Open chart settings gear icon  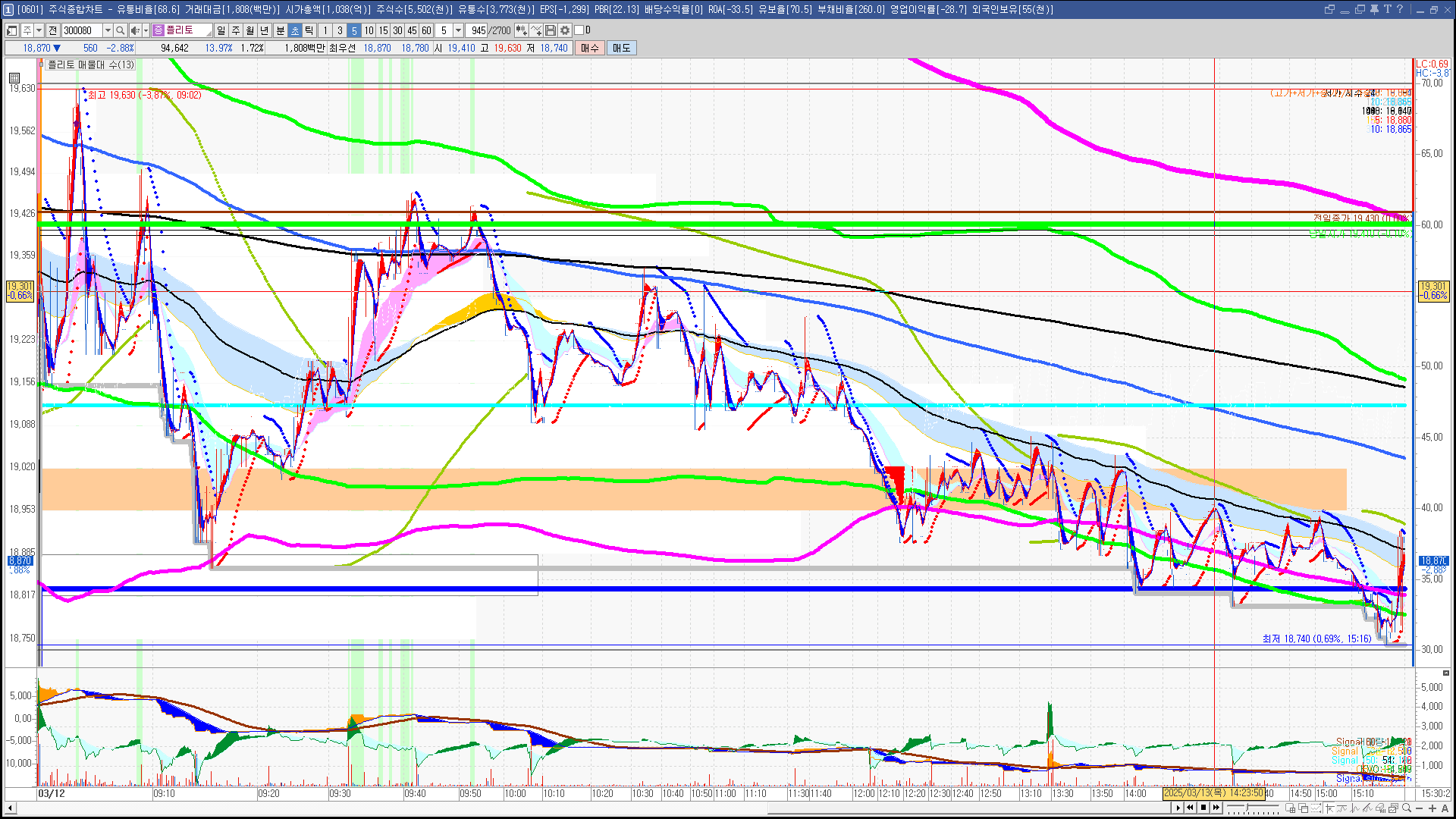[565, 30]
